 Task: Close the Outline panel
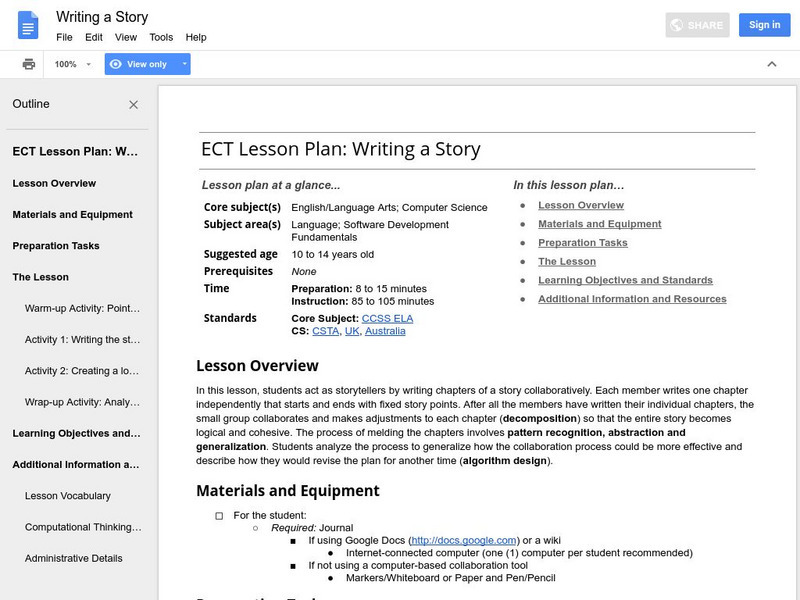click(134, 105)
